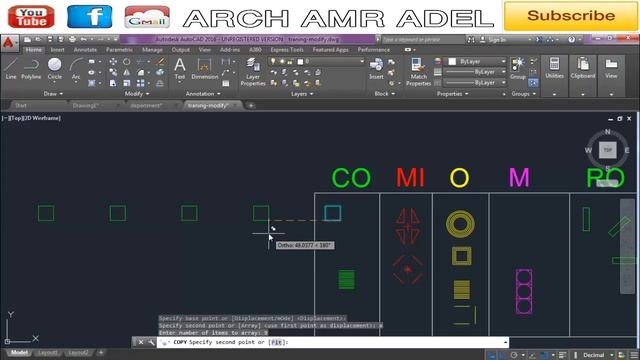This screenshot has width=640, height=360.
Task: Click the Group icon
Action: (x=518, y=68)
